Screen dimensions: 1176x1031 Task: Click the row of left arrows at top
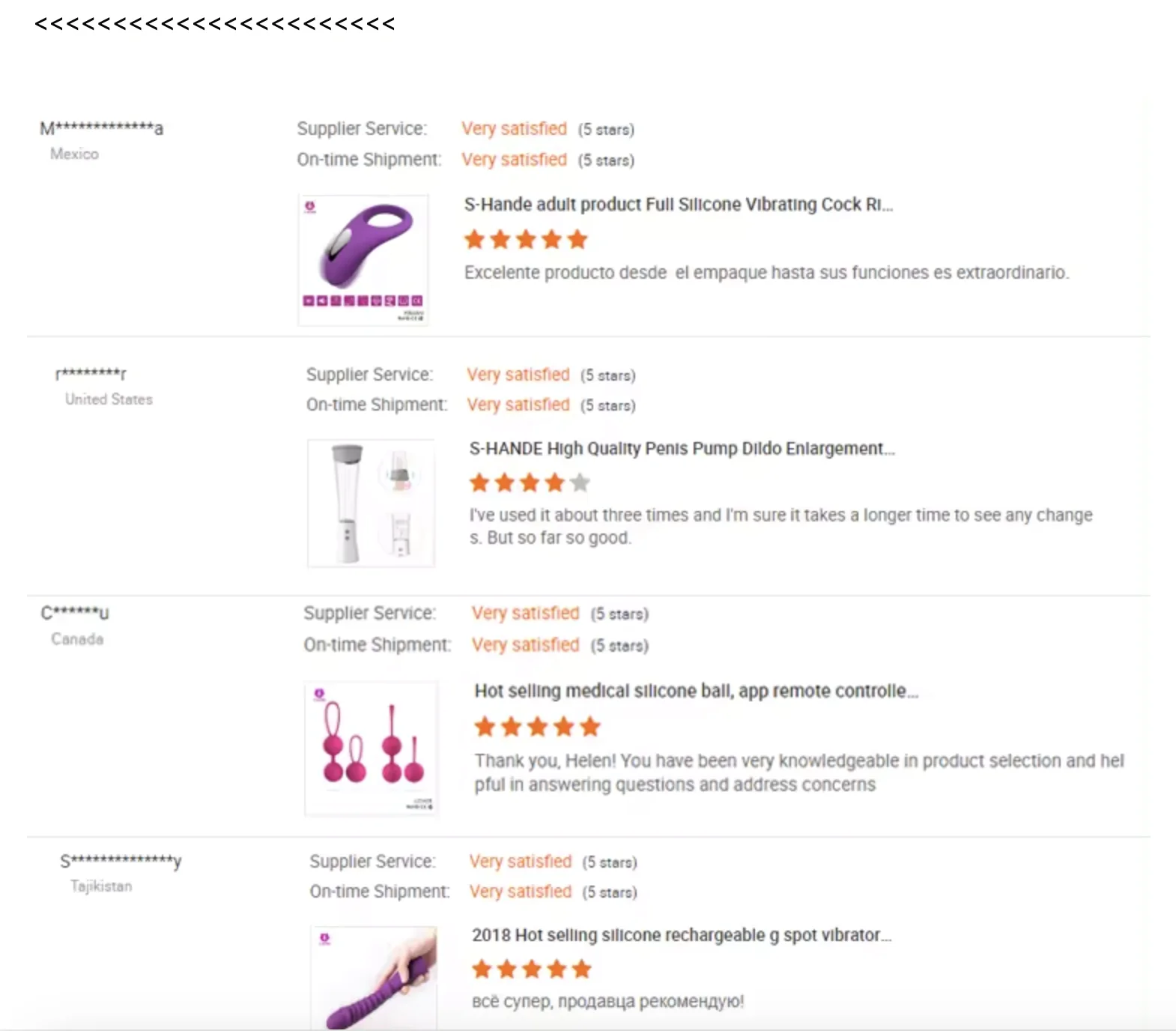coord(214,24)
